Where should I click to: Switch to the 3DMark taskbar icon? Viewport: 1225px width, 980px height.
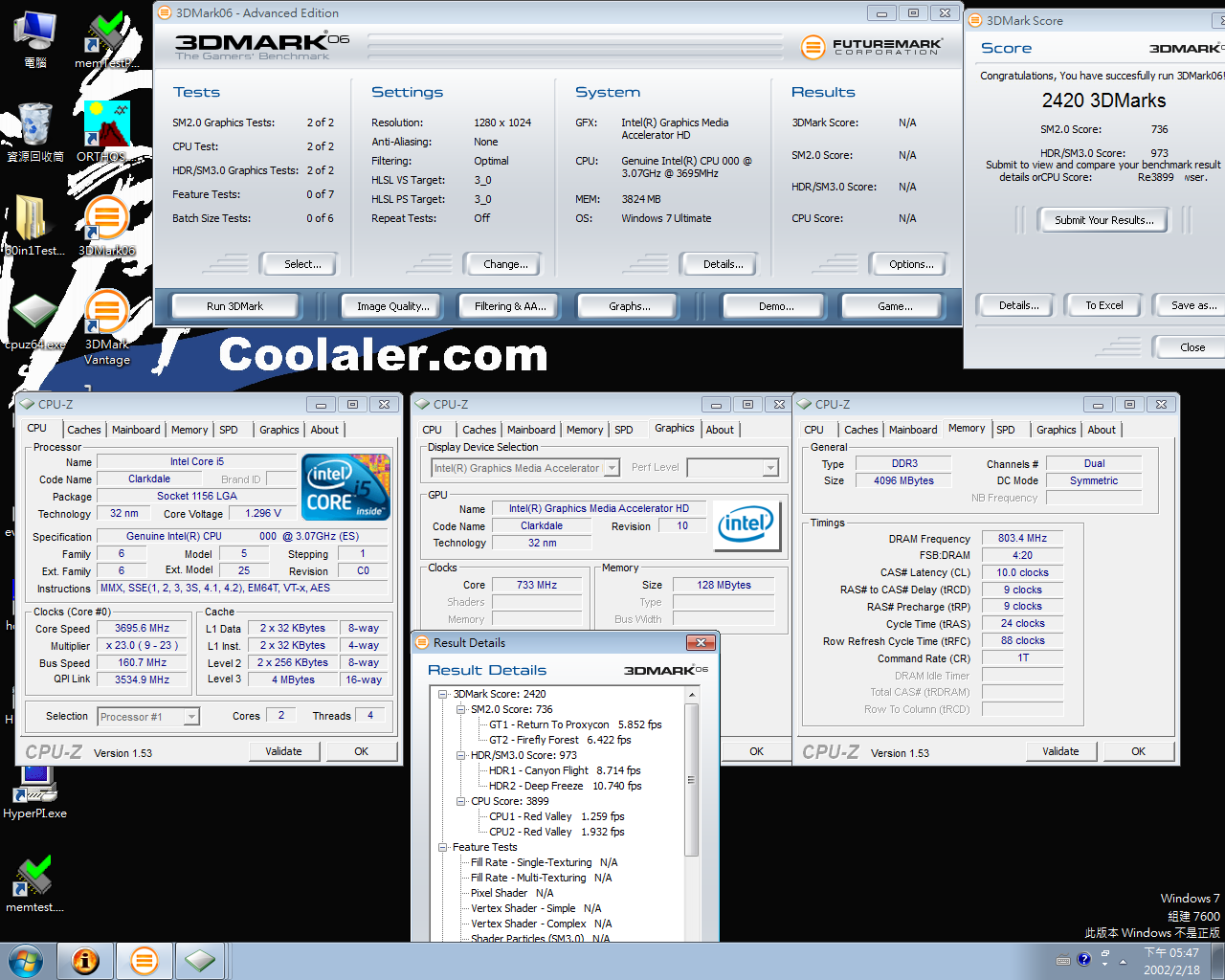(144, 961)
